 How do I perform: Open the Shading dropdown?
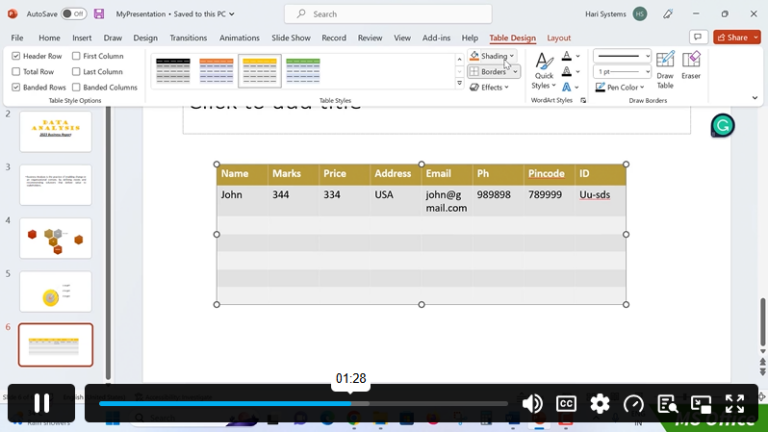tap(492, 56)
